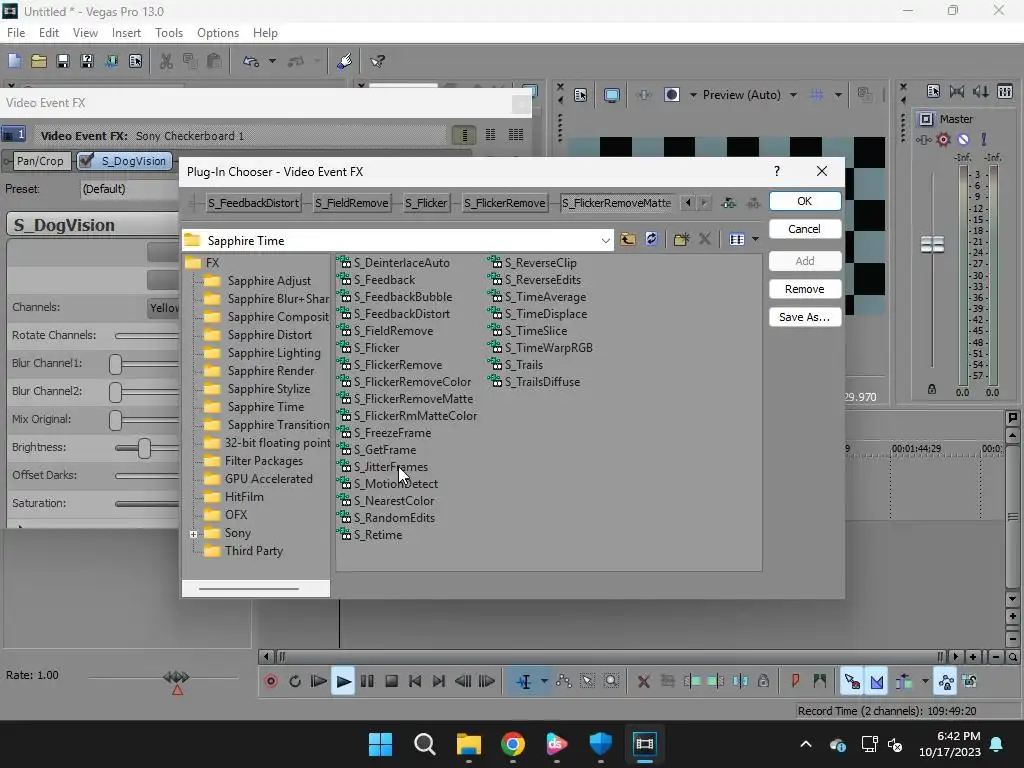Open the Undo history dropdown arrow

(x=272, y=61)
